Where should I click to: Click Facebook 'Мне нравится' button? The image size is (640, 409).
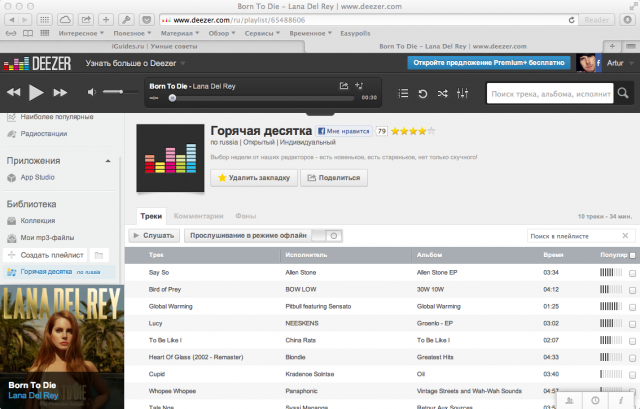[x=344, y=131]
